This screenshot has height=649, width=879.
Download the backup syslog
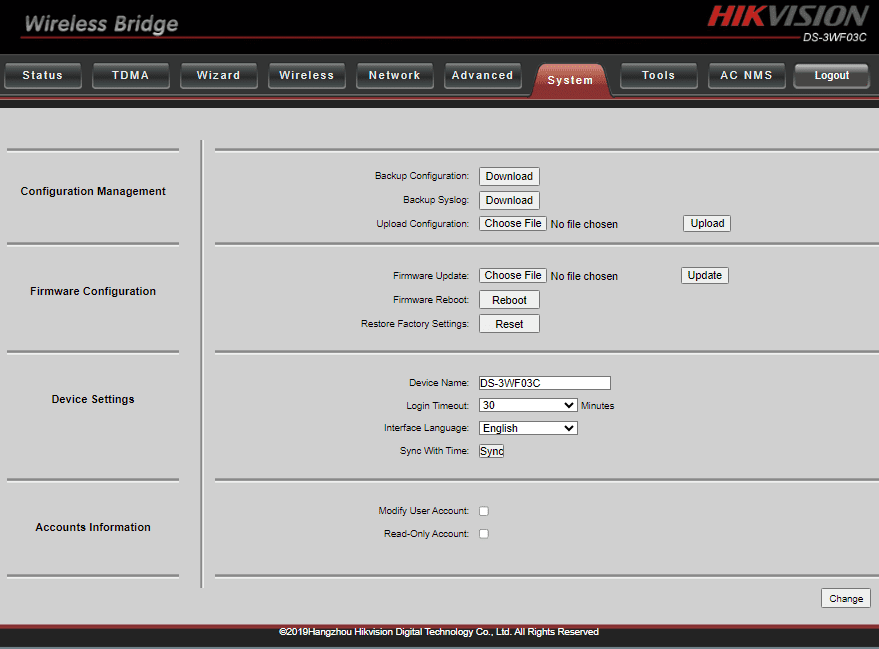coord(509,200)
